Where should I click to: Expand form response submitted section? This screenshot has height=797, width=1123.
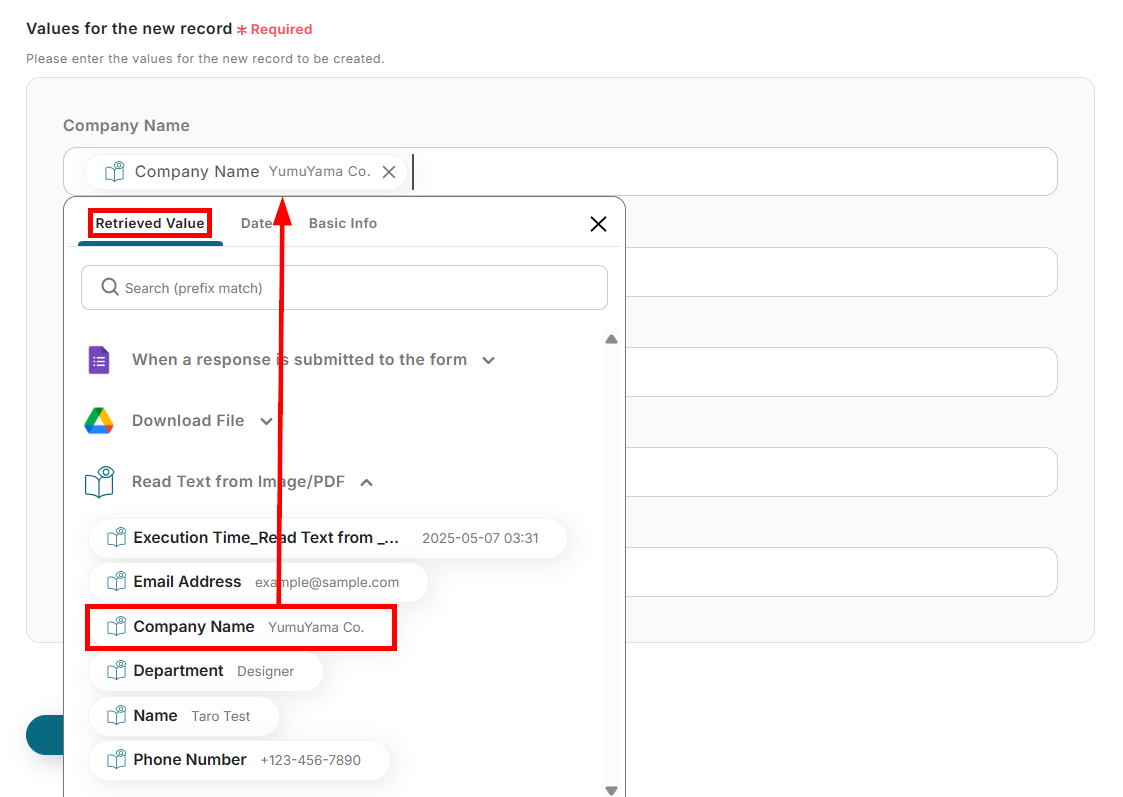pyautogui.click(x=488, y=360)
